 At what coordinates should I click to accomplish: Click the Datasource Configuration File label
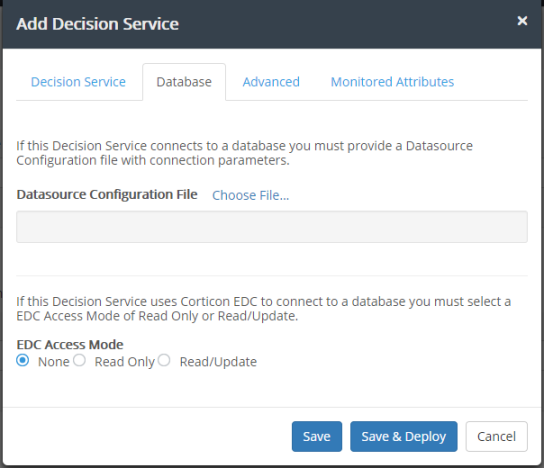point(107,195)
